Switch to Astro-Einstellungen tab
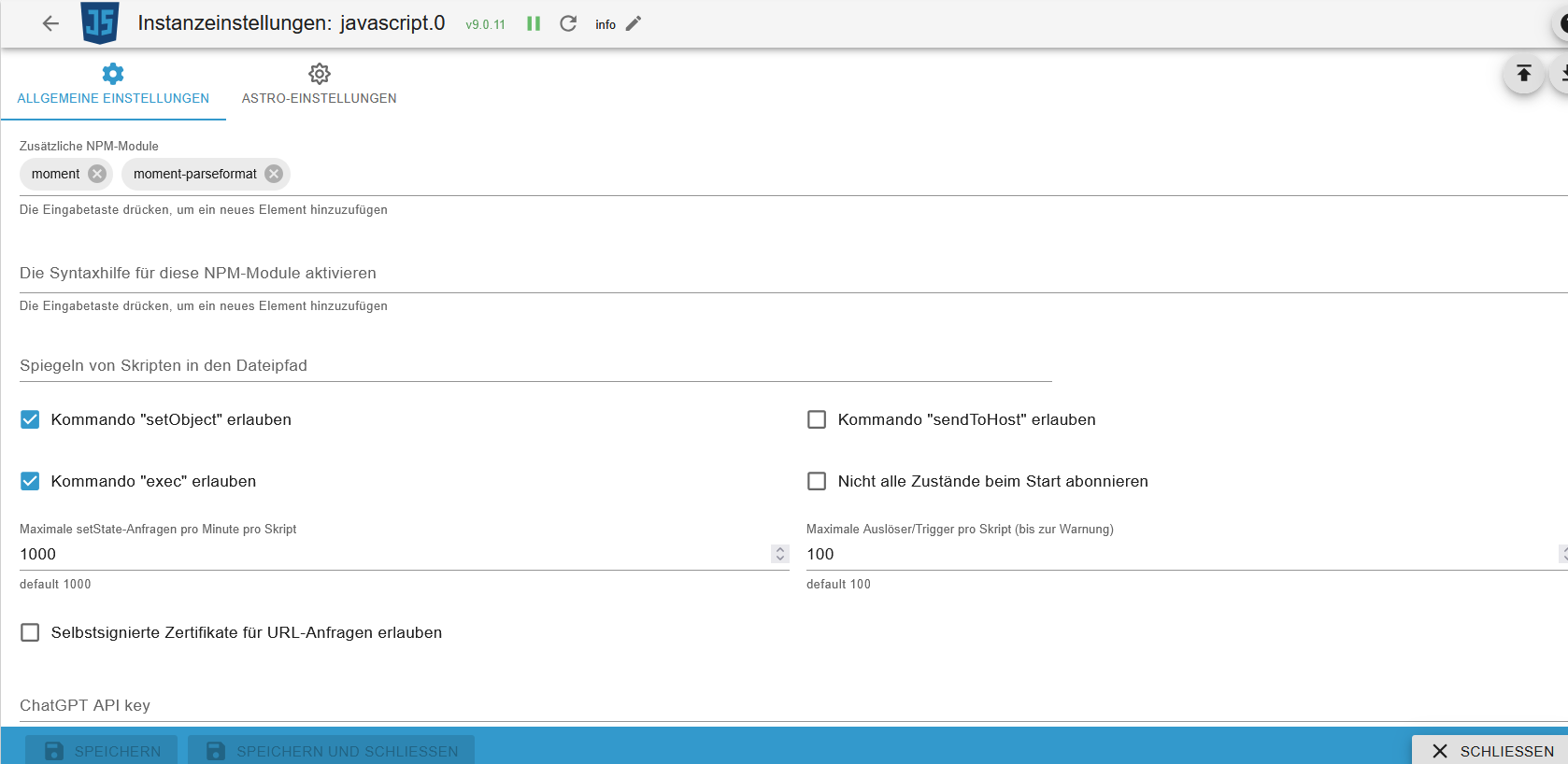Viewport: 1568px width, 764px height. click(320, 85)
